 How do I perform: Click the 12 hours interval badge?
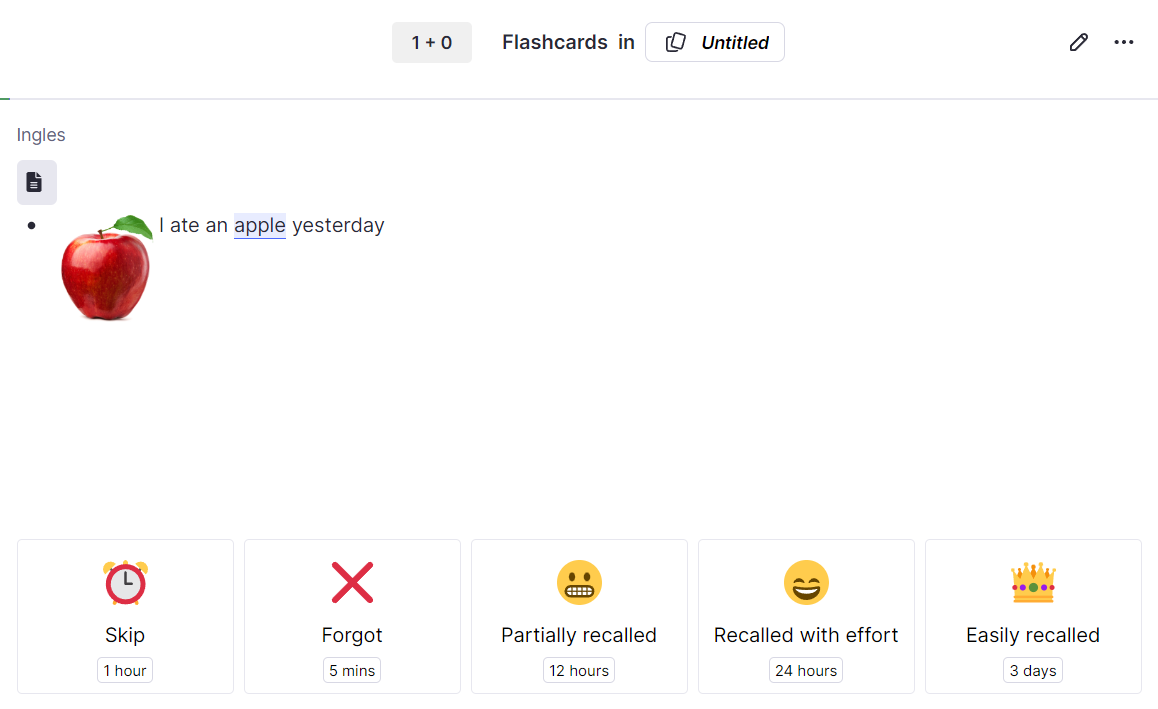click(579, 671)
